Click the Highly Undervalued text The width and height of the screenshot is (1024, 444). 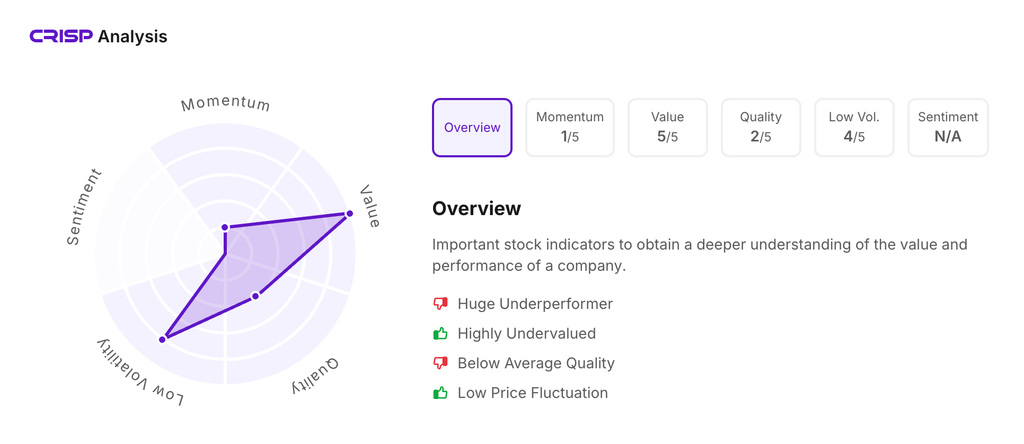click(x=526, y=333)
